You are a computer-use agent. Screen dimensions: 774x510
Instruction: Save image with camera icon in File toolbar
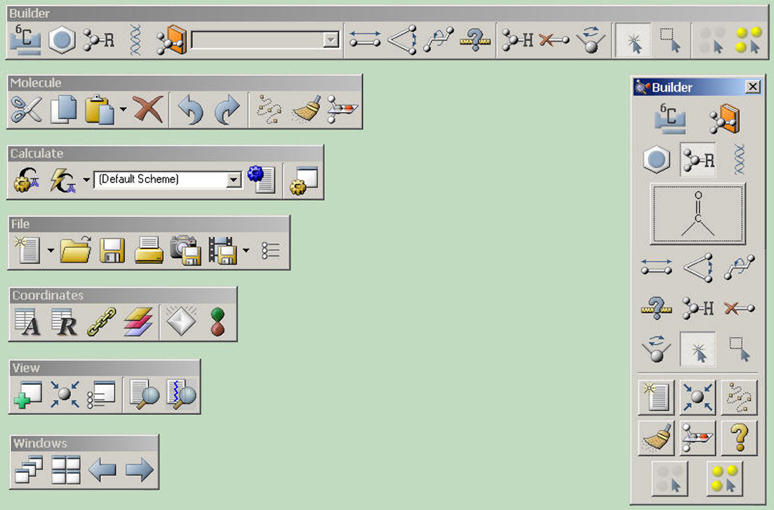tap(185, 250)
